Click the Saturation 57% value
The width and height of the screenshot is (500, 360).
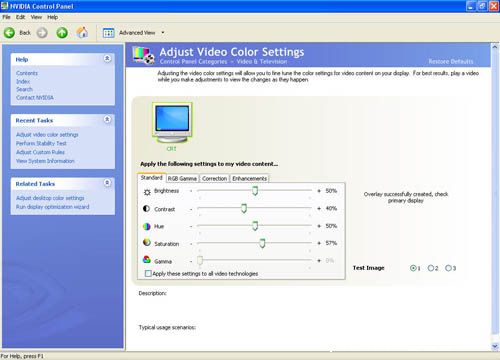point(331,243)
